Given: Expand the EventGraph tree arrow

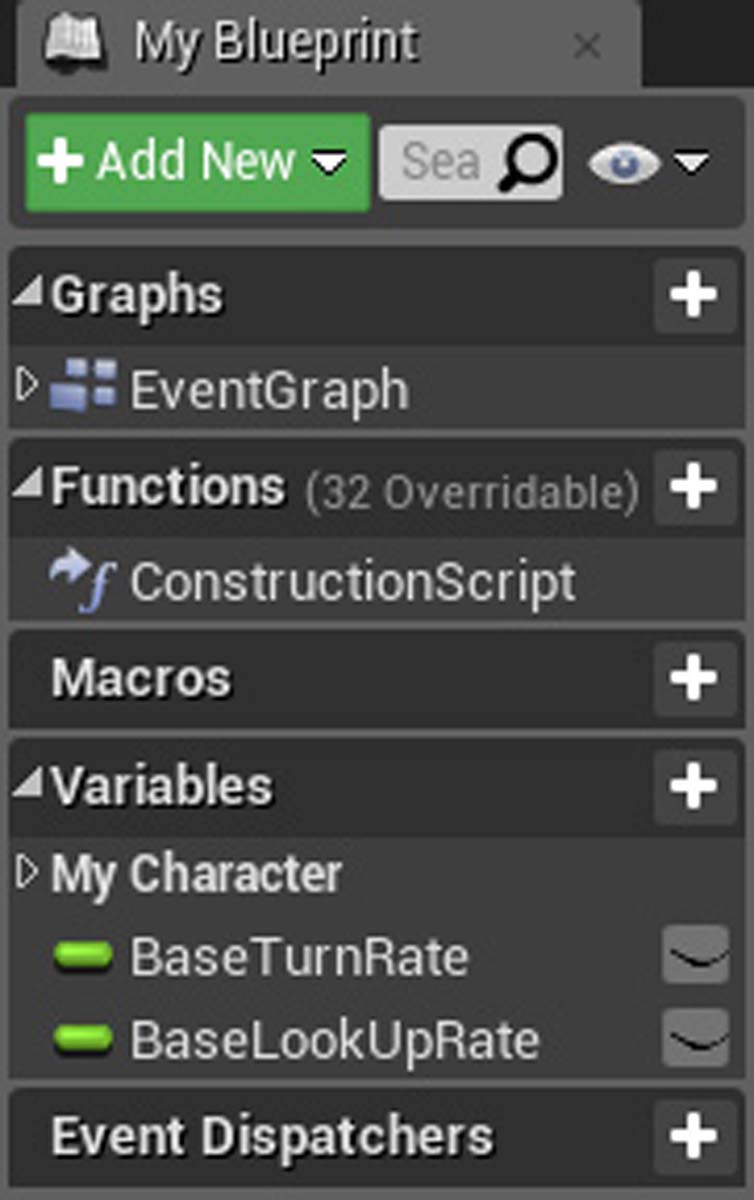Looking at the screenshot, I should [27, 386].
